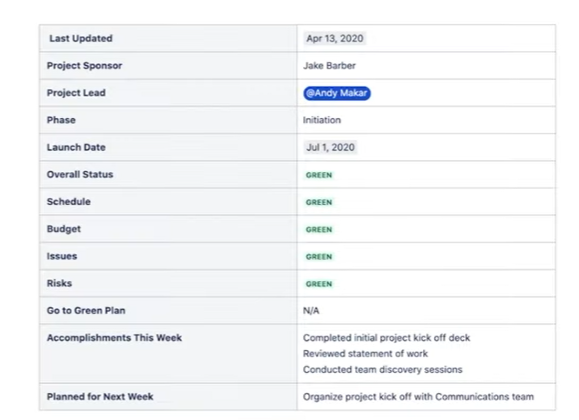The height and width of the screenshot is (420, 579).
Task: Click 'Completed initial project kick off deck' line
Action: (x=386, y=338)
